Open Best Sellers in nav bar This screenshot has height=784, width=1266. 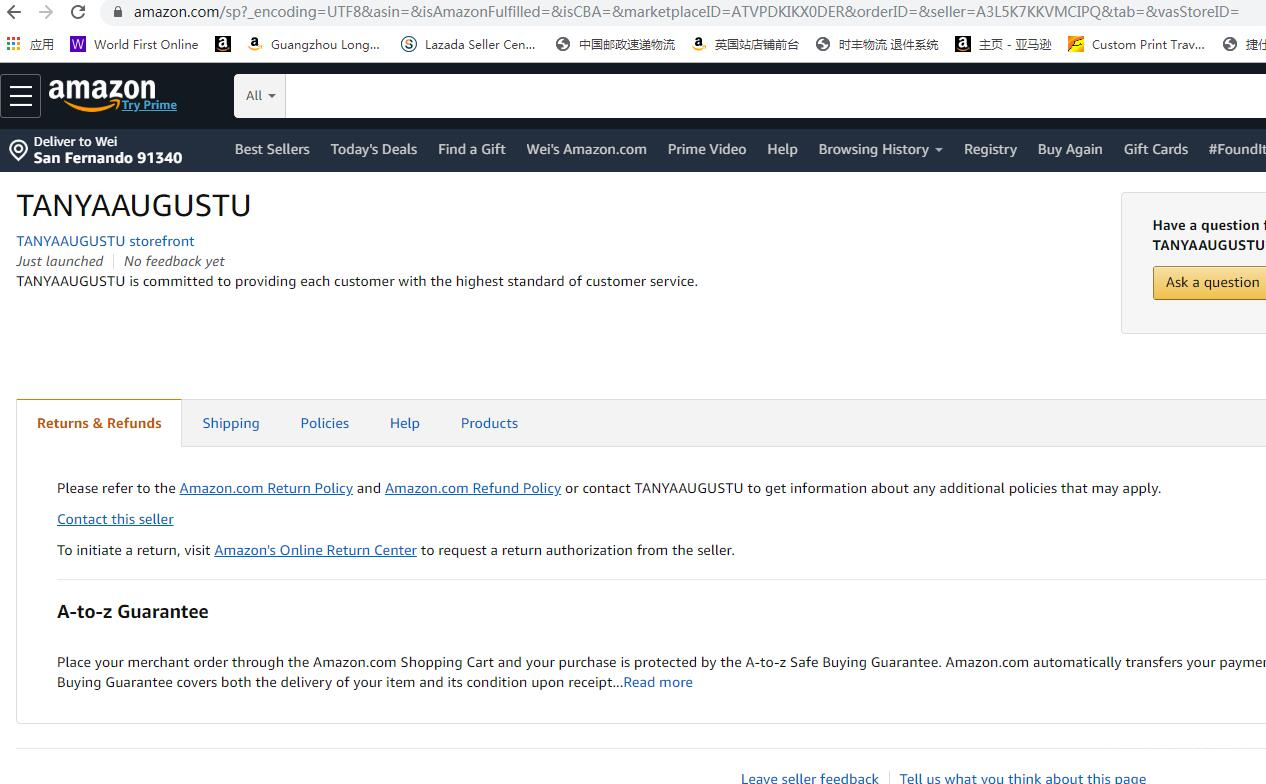272,149
